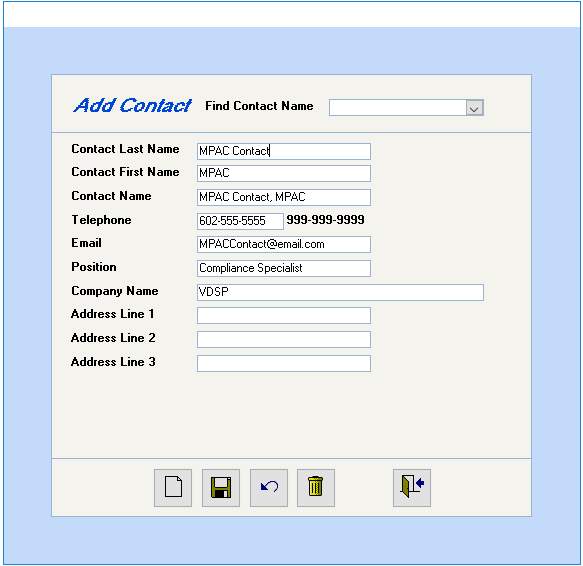Focus the Telephone number field
Screen dimensions: 583x566
(x=240, y=221)
